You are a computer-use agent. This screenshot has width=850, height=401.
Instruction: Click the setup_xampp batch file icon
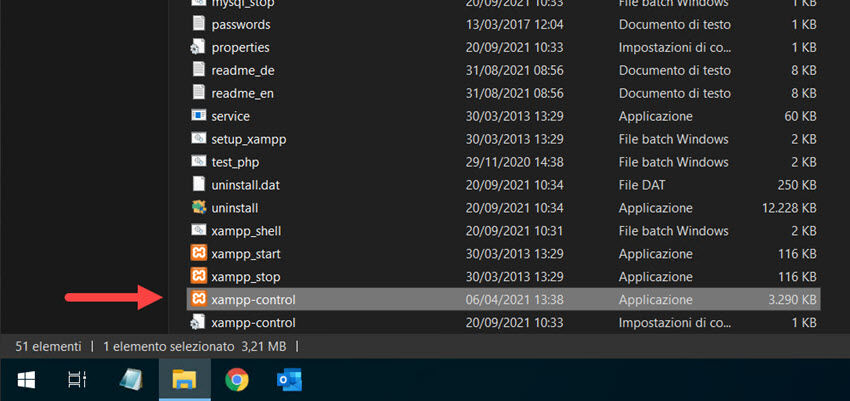[198, 139]
